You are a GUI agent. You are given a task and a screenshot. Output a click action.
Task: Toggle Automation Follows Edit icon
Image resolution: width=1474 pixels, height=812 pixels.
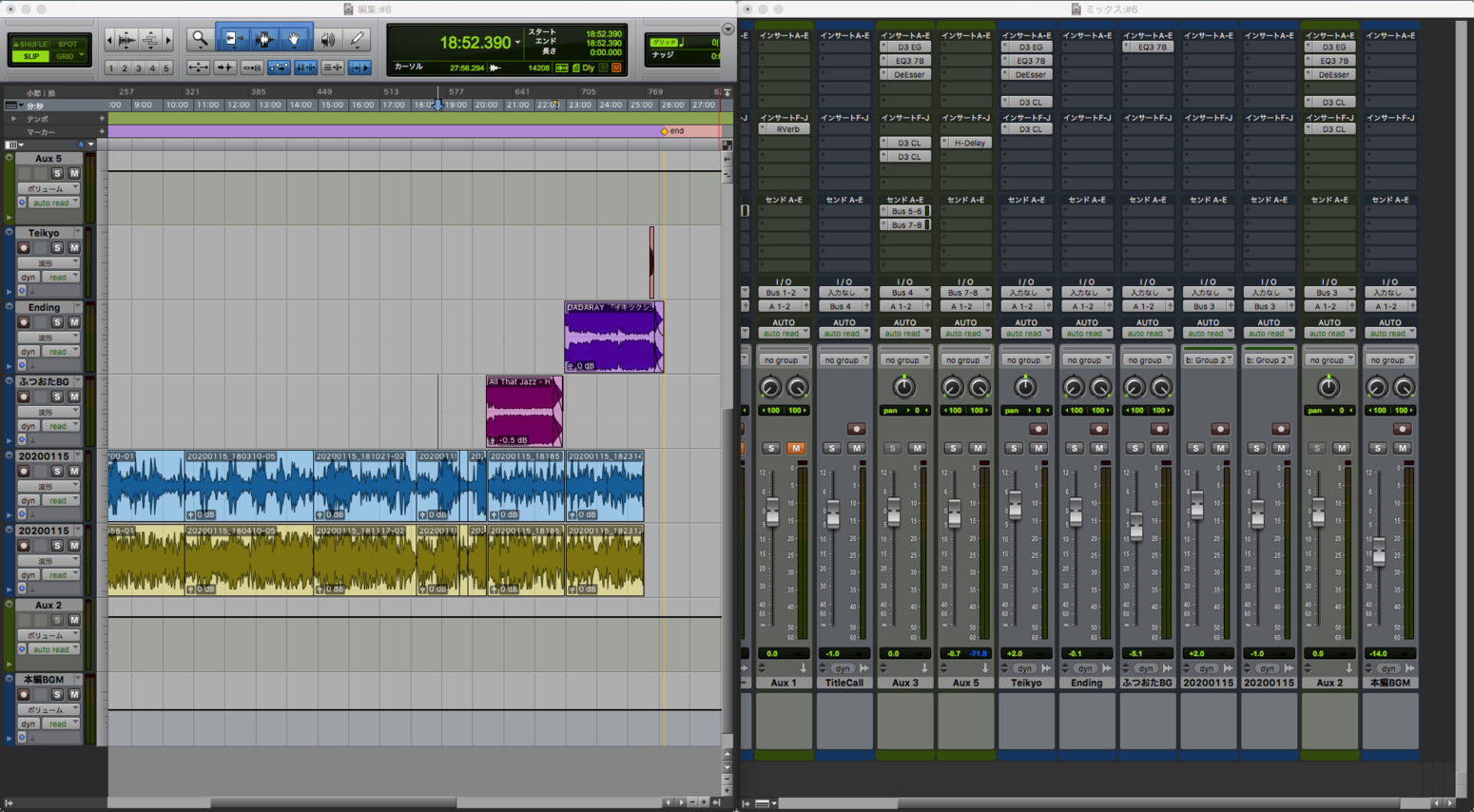point(279,68)
